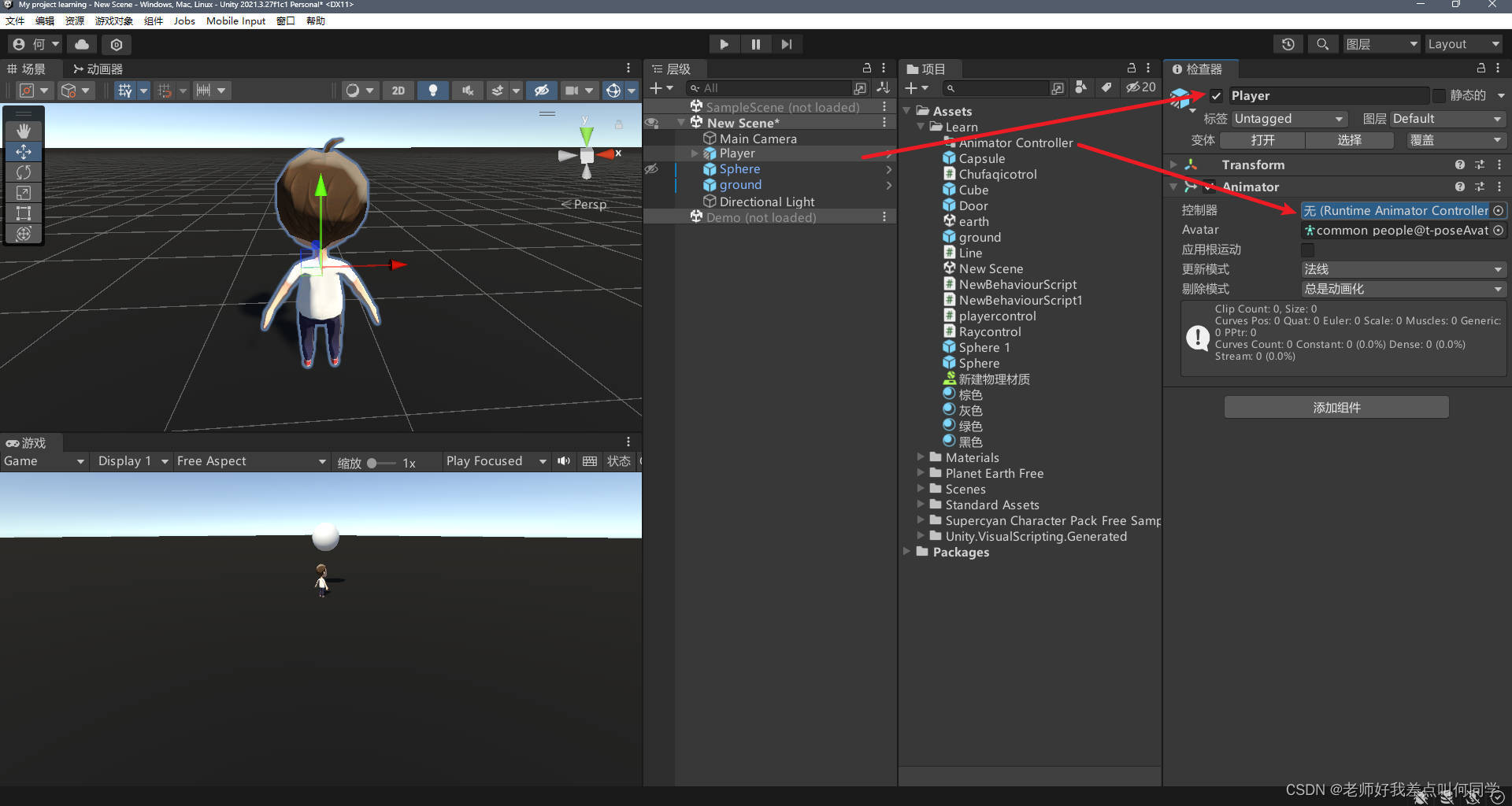This screenshot has height=806, width=1512.
Task: Open the File (文件) menu
Action: pos(15,21)
